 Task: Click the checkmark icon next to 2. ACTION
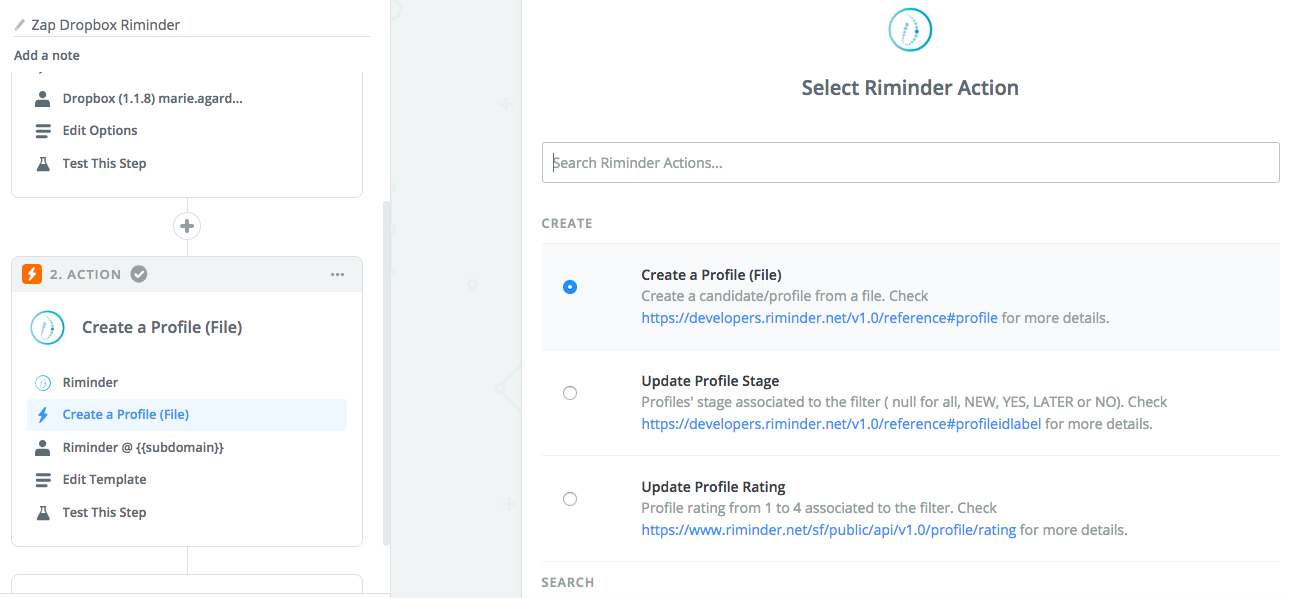[x=139, y=274]
